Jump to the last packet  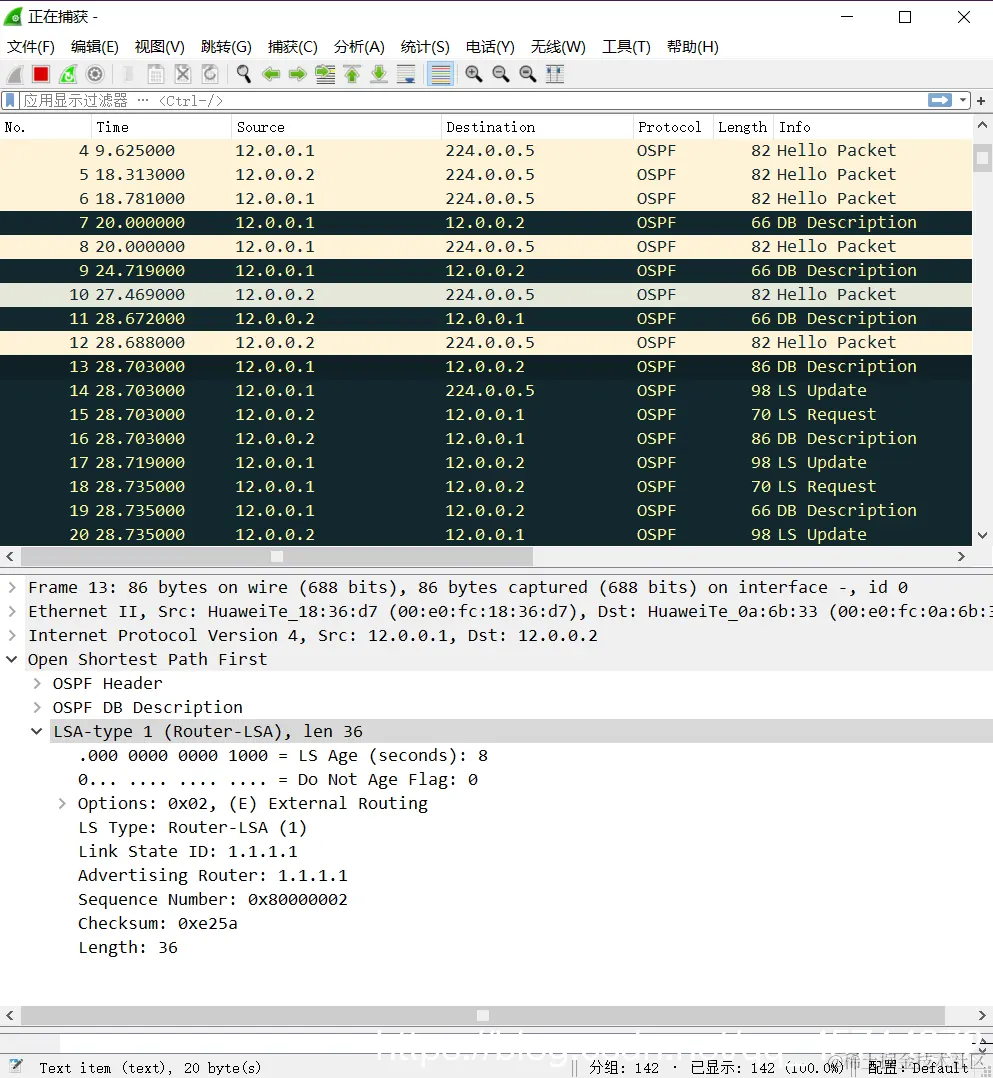point(379,74)
